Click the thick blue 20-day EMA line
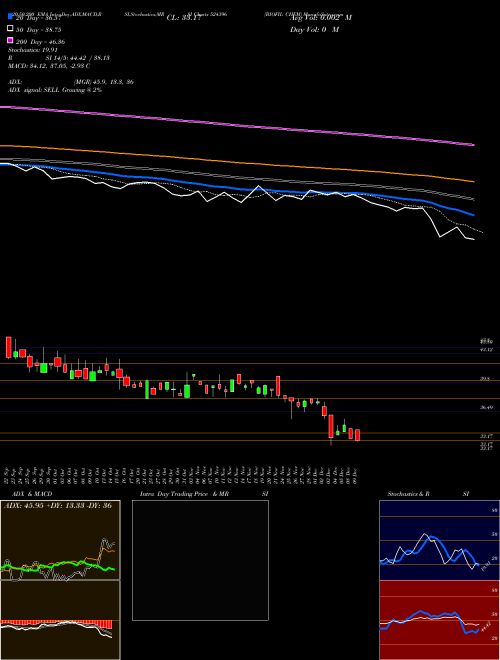The height and width of the screenshot is (660, 500). (x=237, y=189)
